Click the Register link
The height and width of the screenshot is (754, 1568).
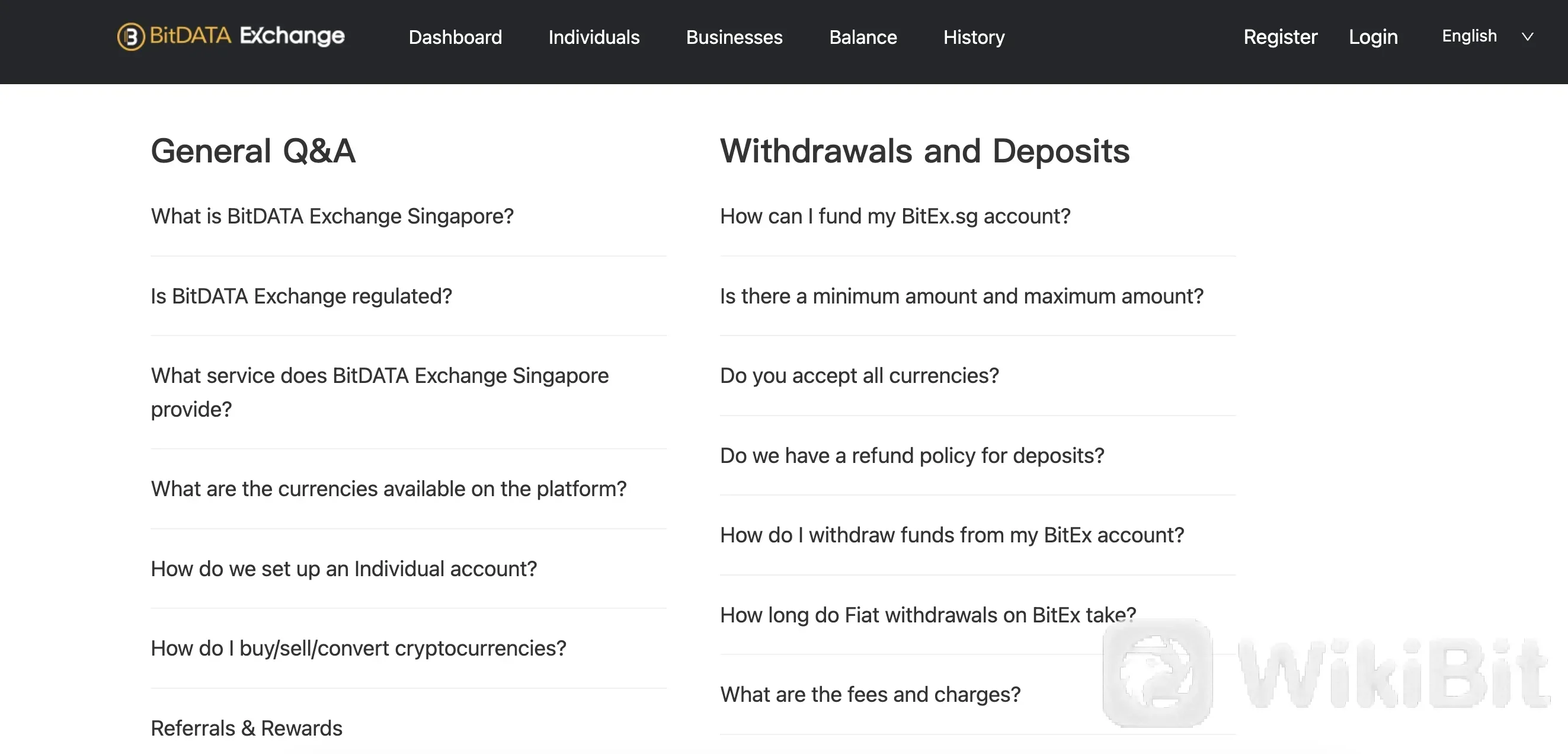pyautogui.click(x=1280, y=37)
